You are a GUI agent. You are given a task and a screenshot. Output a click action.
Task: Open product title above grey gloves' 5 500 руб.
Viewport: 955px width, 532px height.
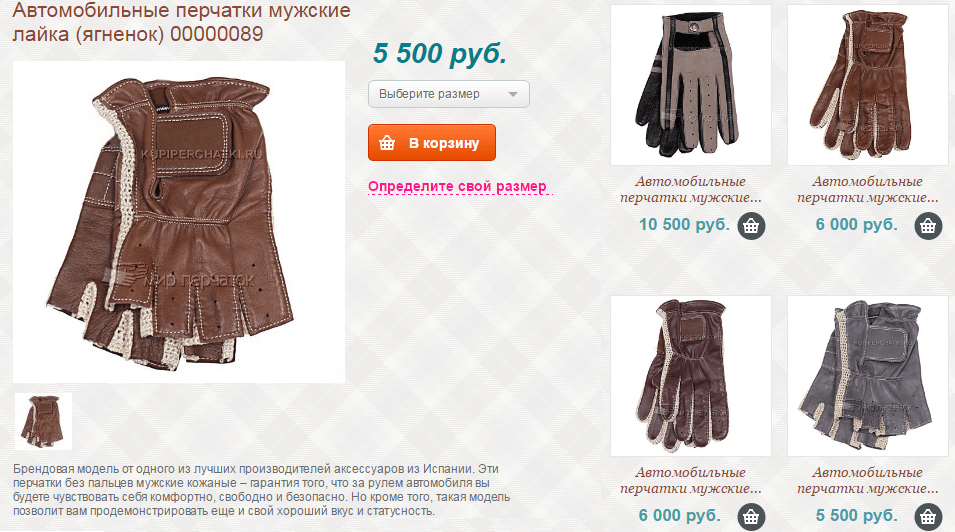867,480
